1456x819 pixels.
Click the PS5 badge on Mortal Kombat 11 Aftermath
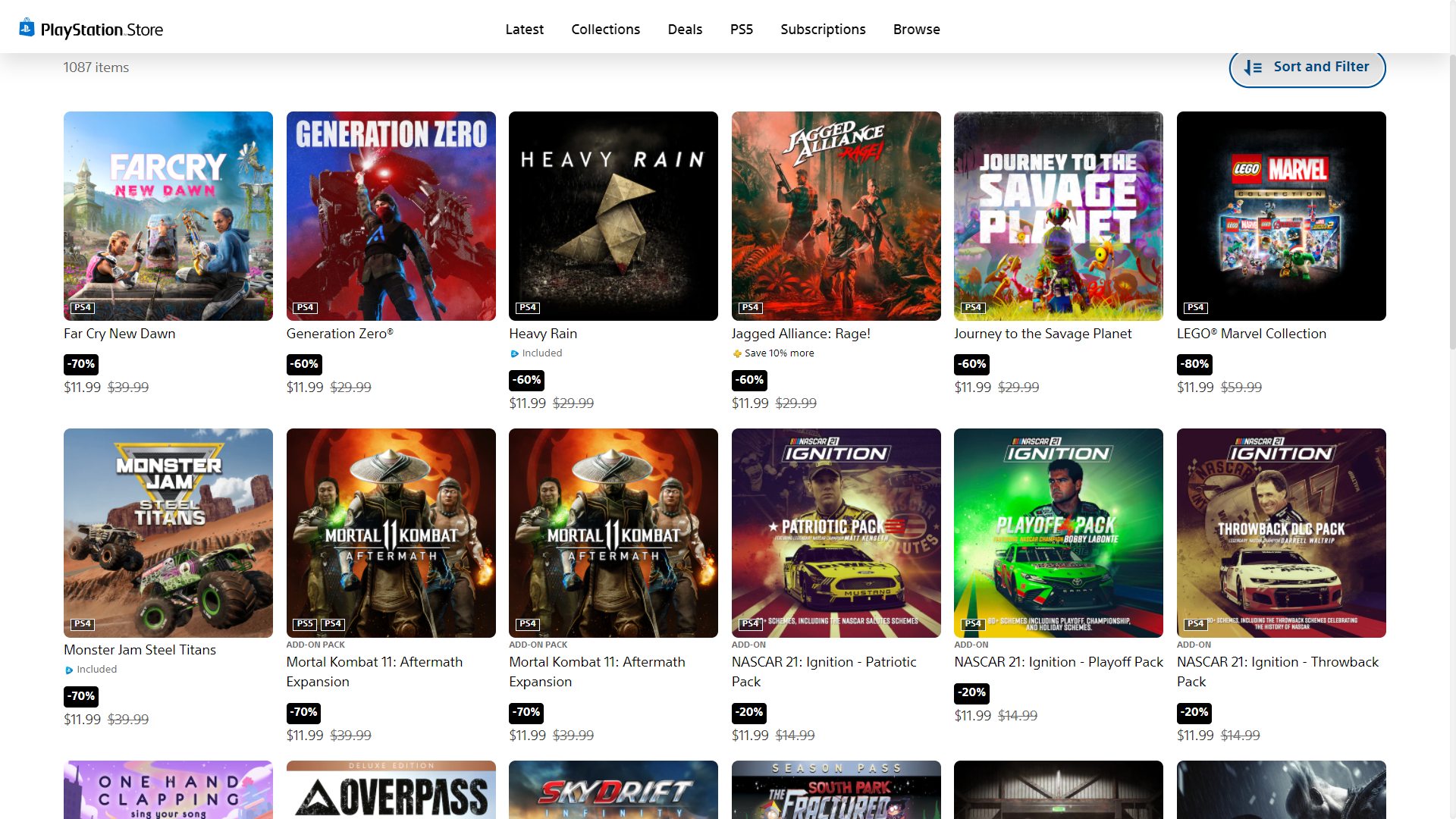coord(304,624)
